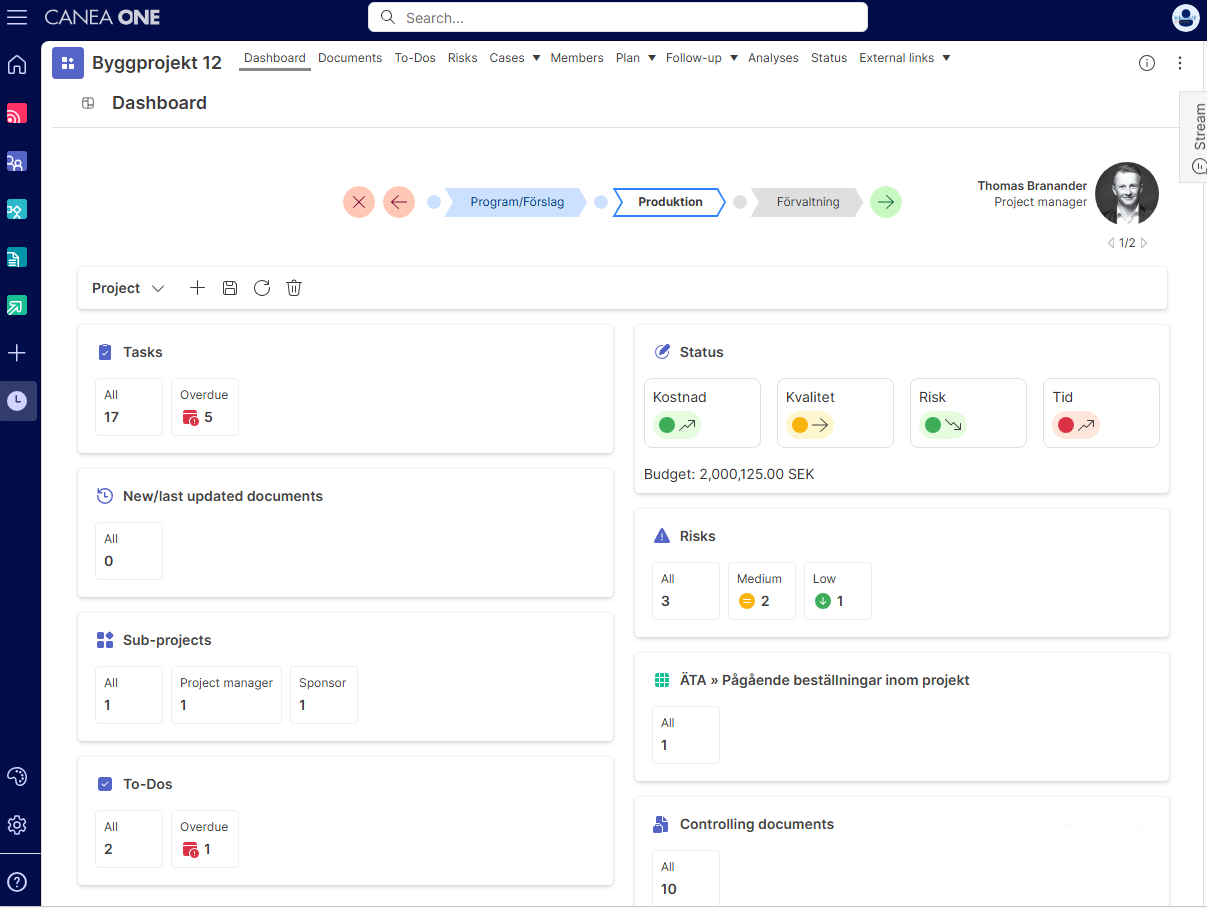Viewport: 1207px width, 908px height.
Task: Open the red feed icon in the sidebar
Action: [x=17, y=113]
